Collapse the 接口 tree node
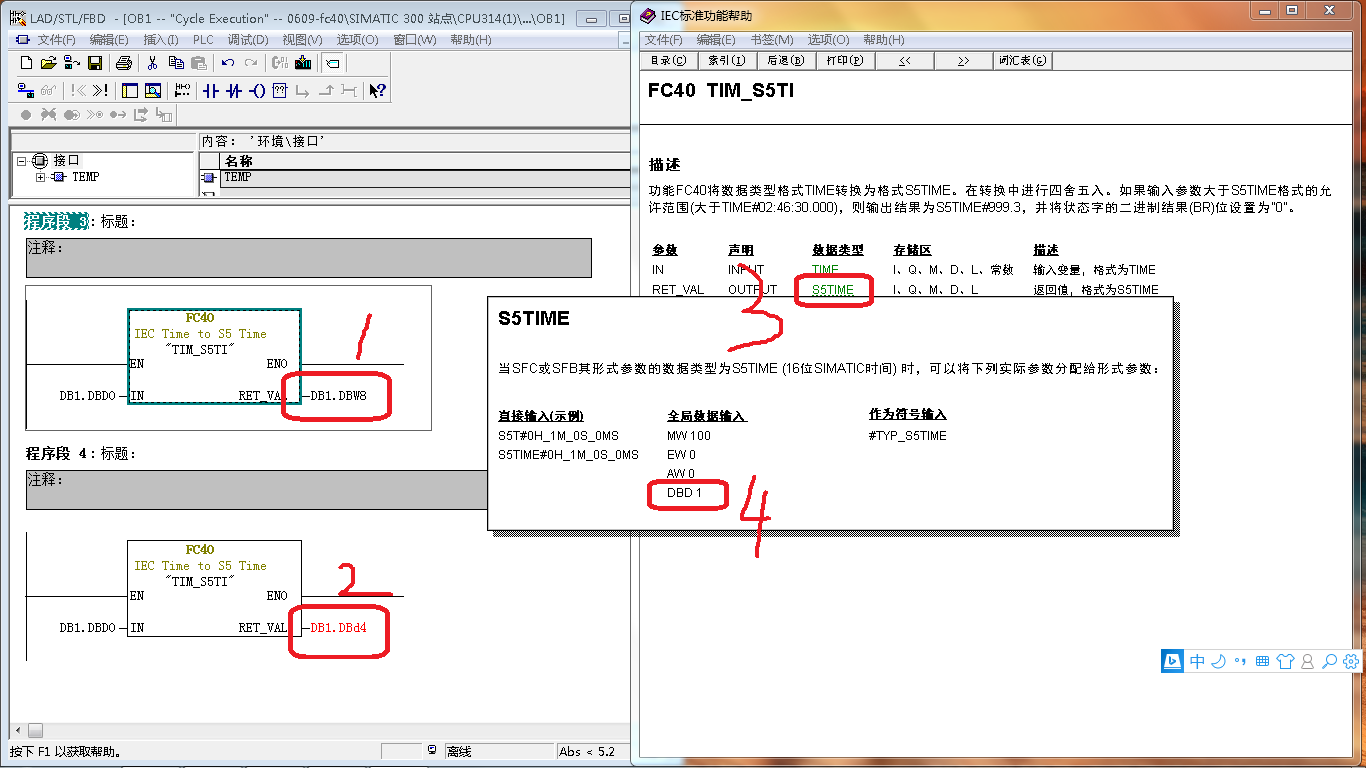The height and width of the screenshot is (768, 1366). pyautogui.click(x=23, y=160)
